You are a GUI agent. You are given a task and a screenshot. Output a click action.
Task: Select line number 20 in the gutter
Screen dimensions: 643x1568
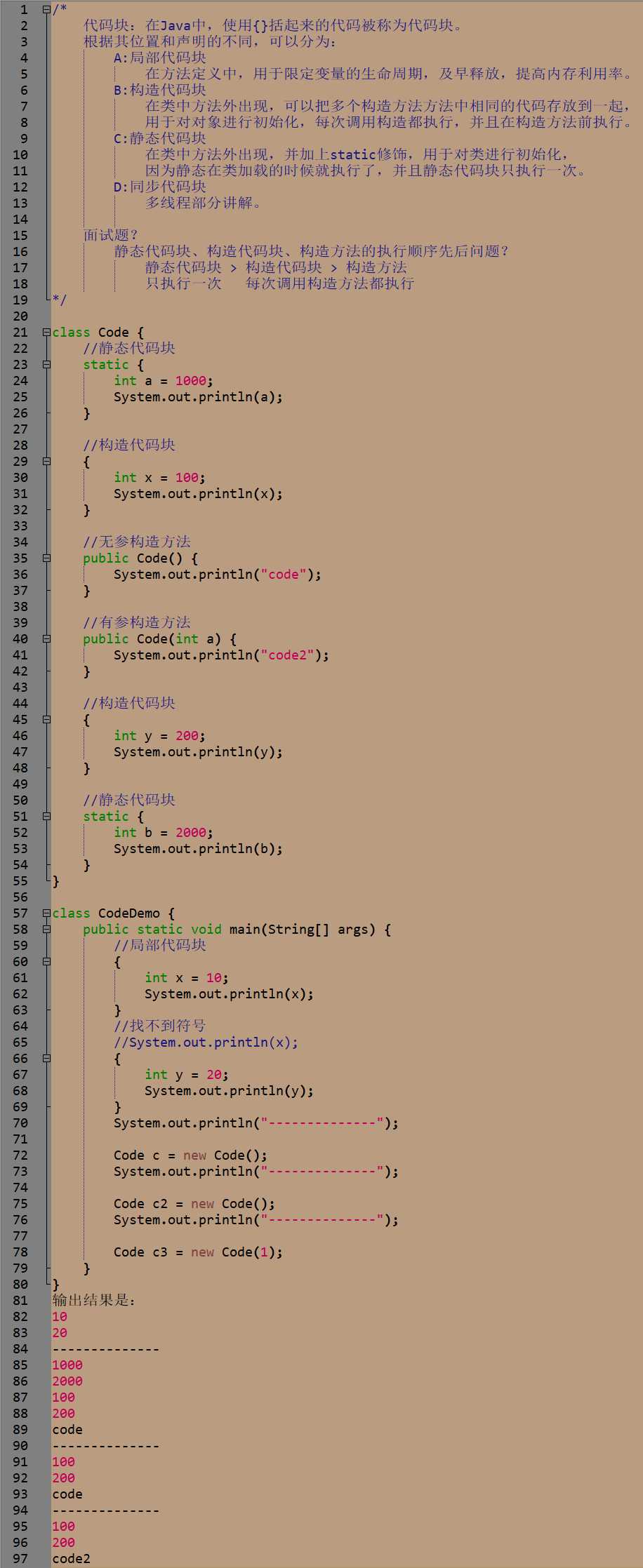click(x=21, y=316)
